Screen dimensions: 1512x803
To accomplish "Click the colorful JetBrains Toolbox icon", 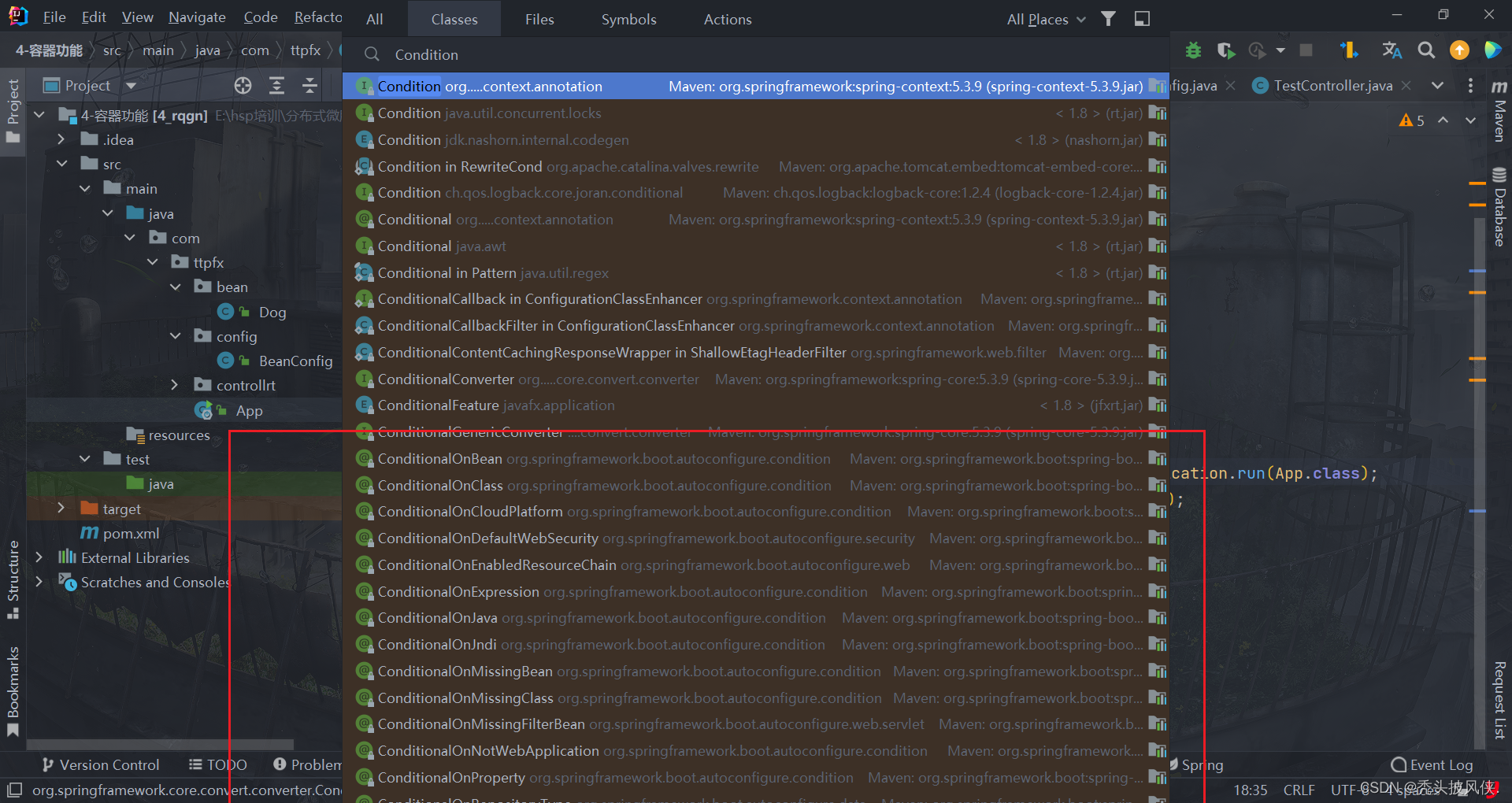I will [x=1492, y=50].
